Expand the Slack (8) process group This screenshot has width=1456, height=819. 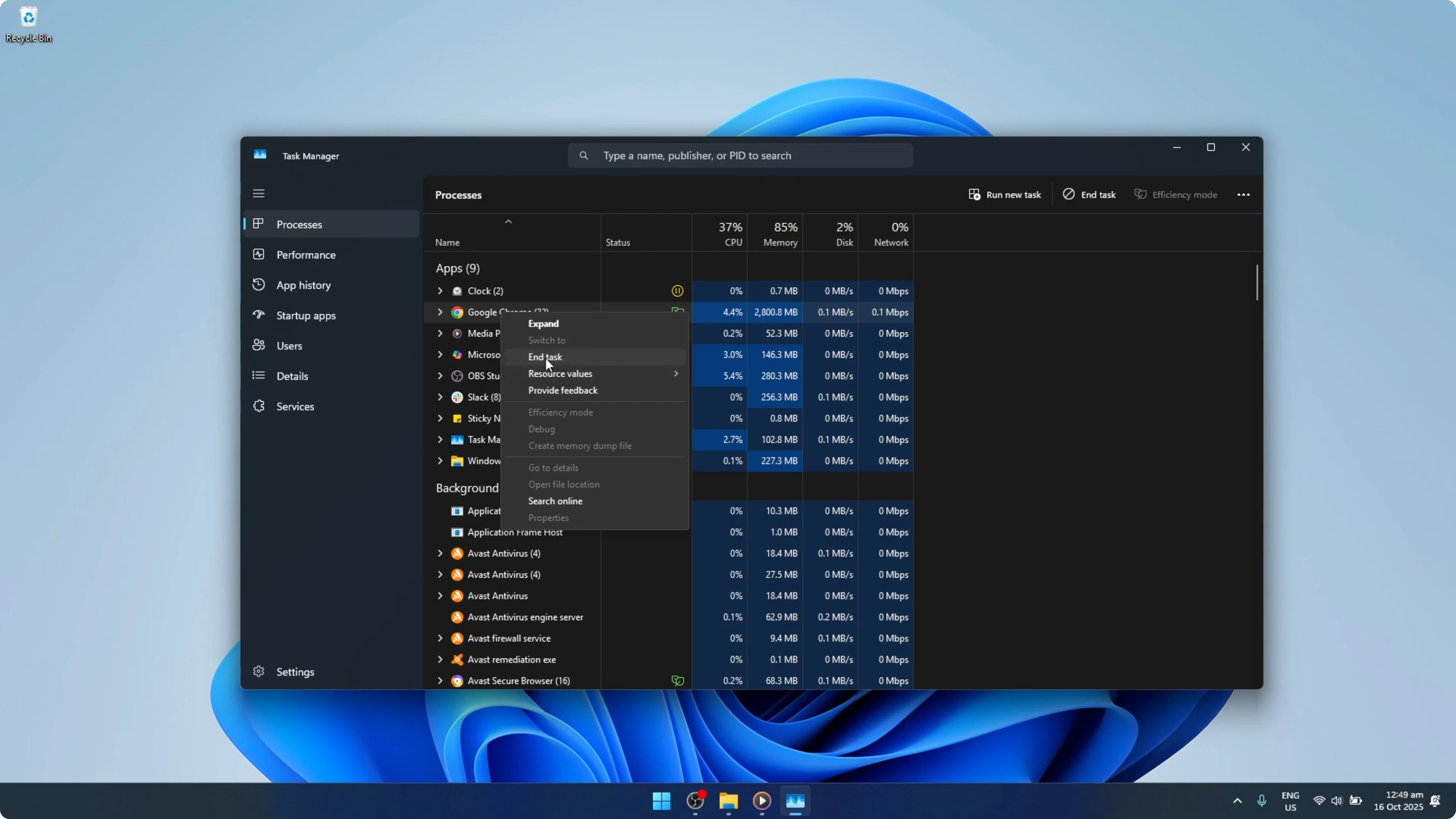click(x=440, y=397)
